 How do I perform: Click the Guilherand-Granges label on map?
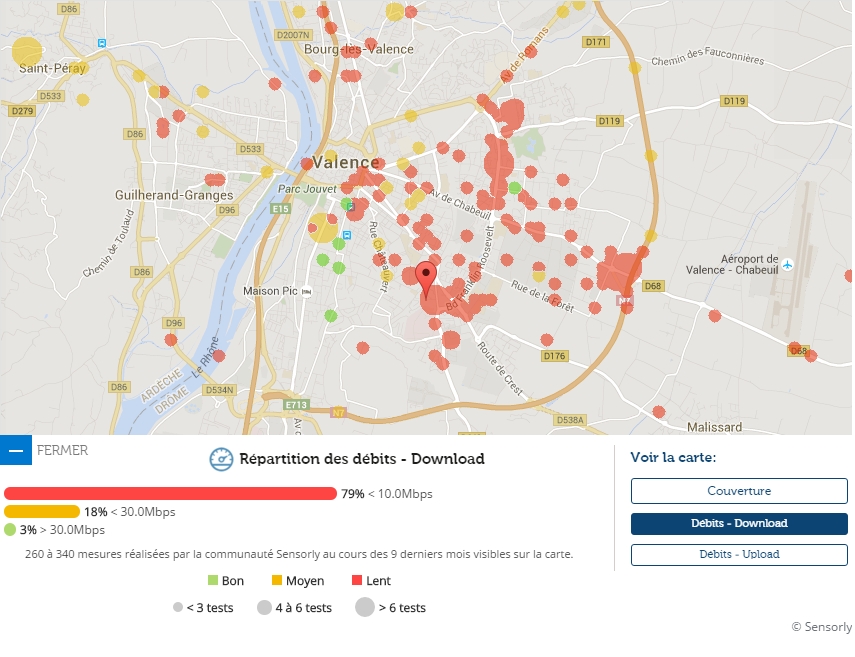click(174, 195)
